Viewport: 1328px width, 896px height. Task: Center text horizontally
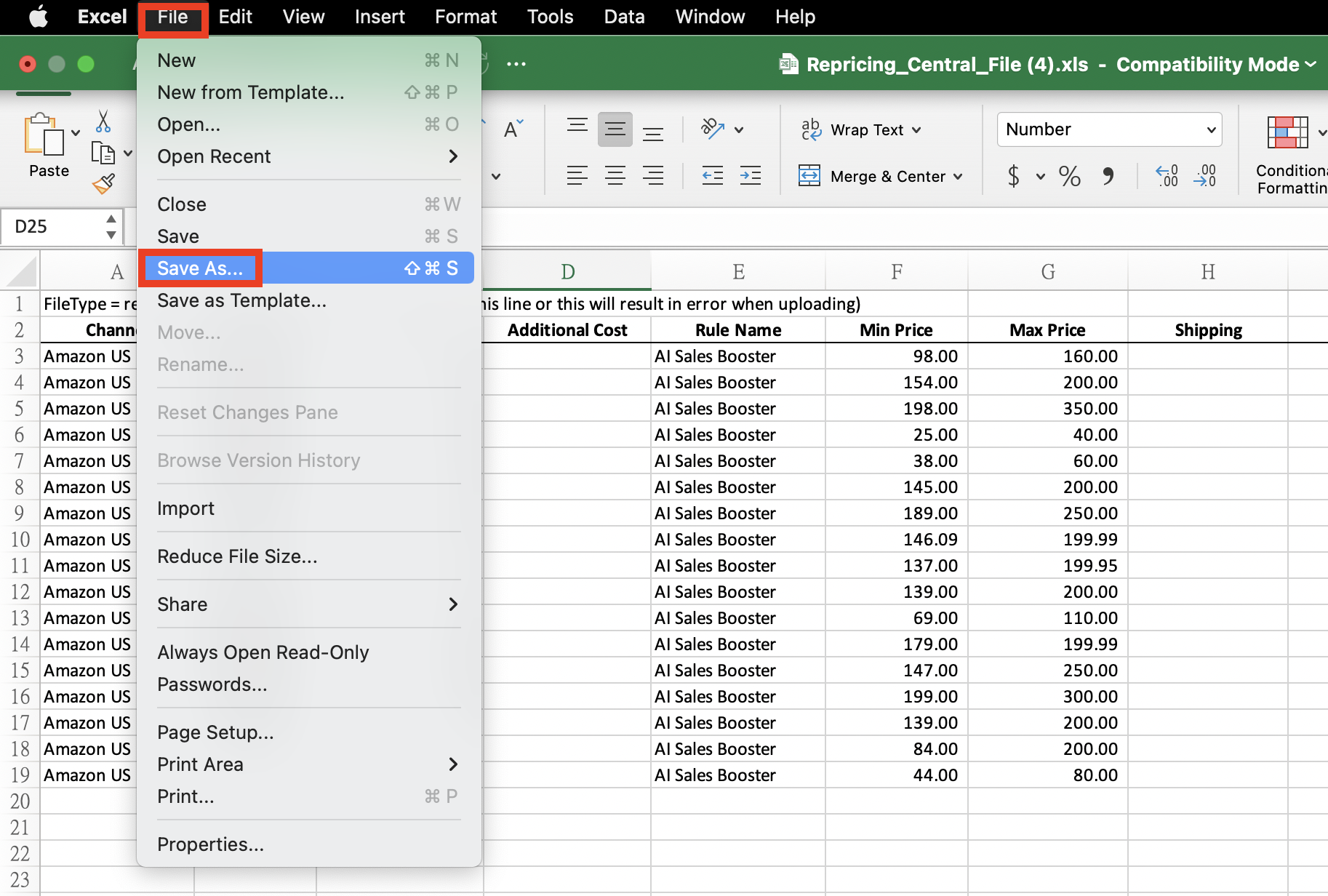tap(615, 176)
